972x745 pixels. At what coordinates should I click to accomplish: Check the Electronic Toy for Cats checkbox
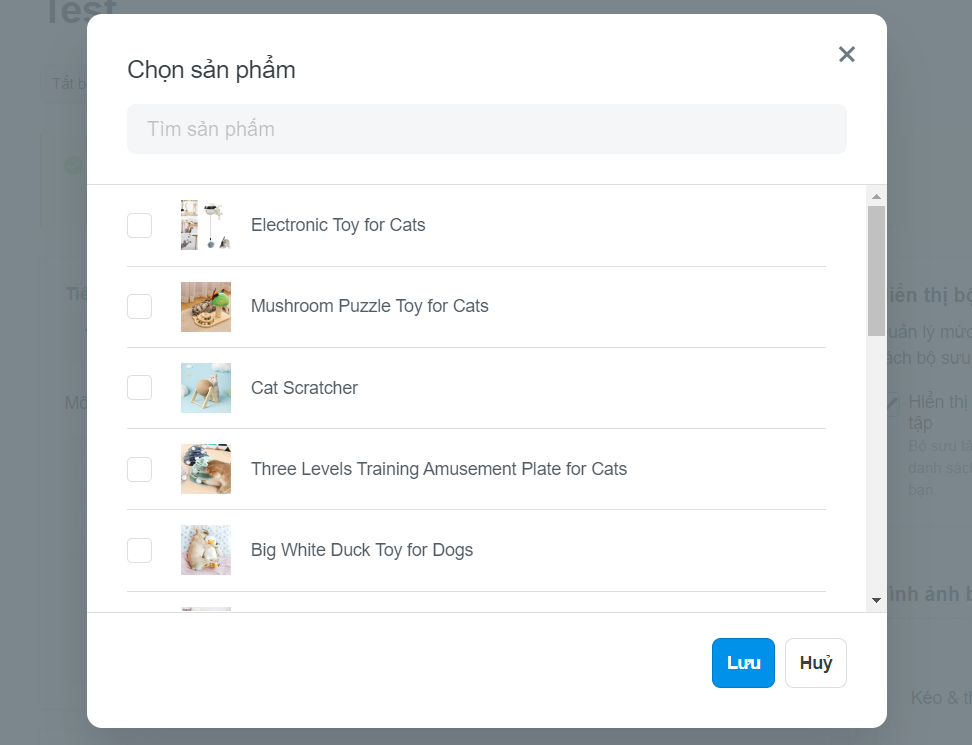[x=139, y=226]
